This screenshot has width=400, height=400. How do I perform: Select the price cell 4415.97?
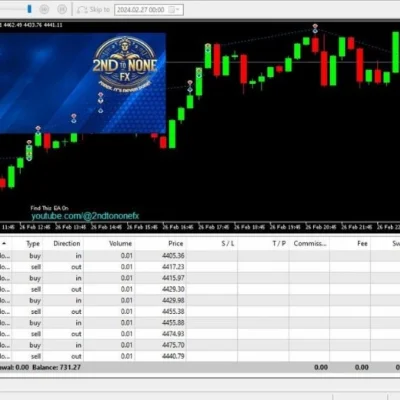tap(173, 278)
